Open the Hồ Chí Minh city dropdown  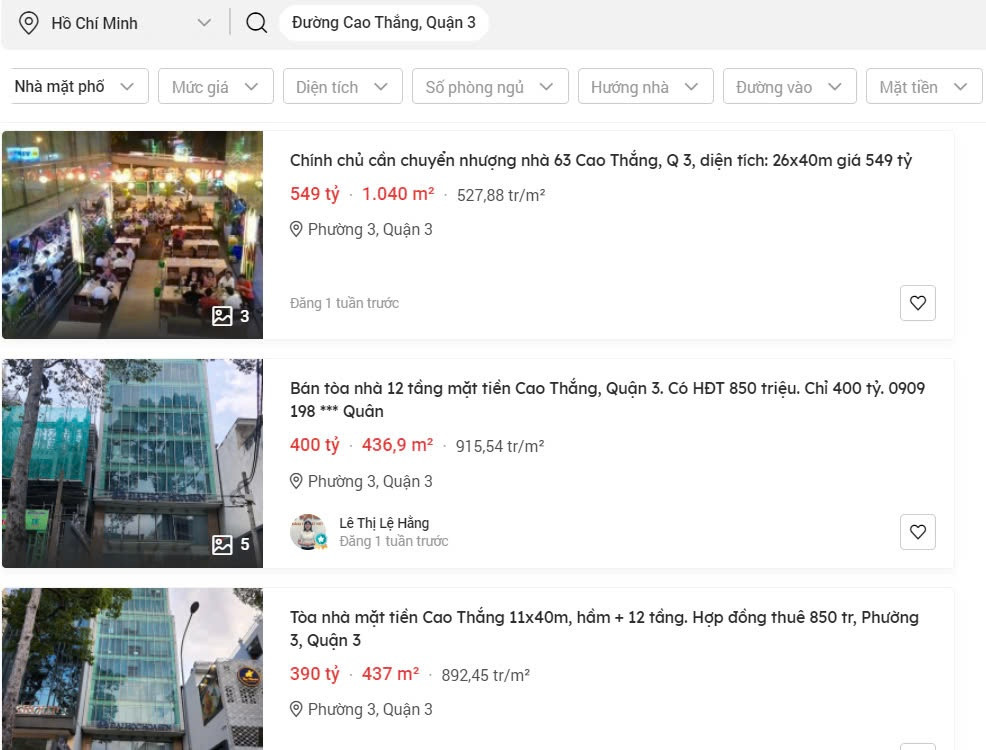click(115, 23)
